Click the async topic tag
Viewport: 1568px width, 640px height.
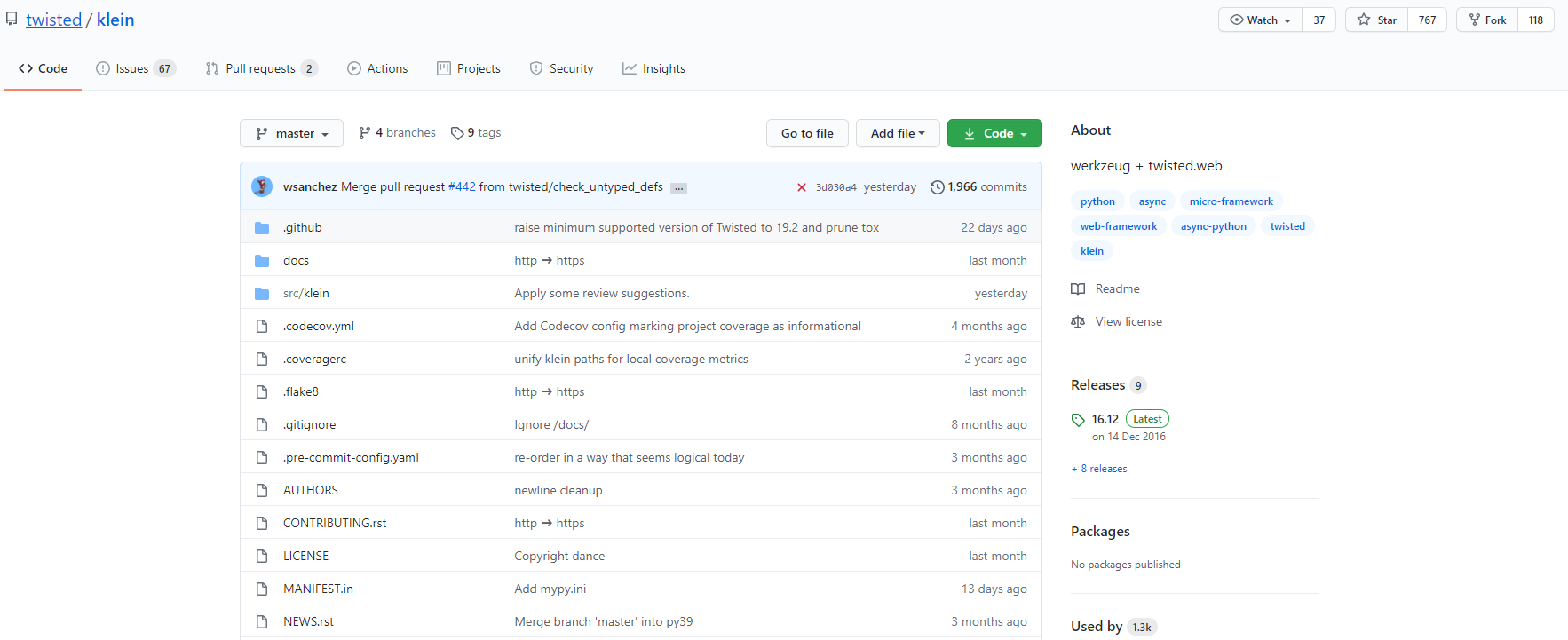tap(1152, 201)
